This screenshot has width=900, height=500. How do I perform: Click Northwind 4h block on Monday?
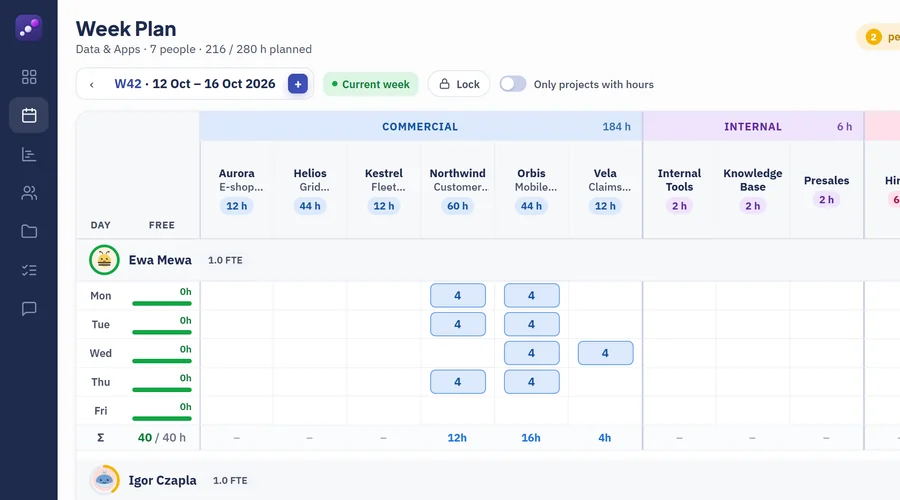pyautogui.click(x=458, y=296)
